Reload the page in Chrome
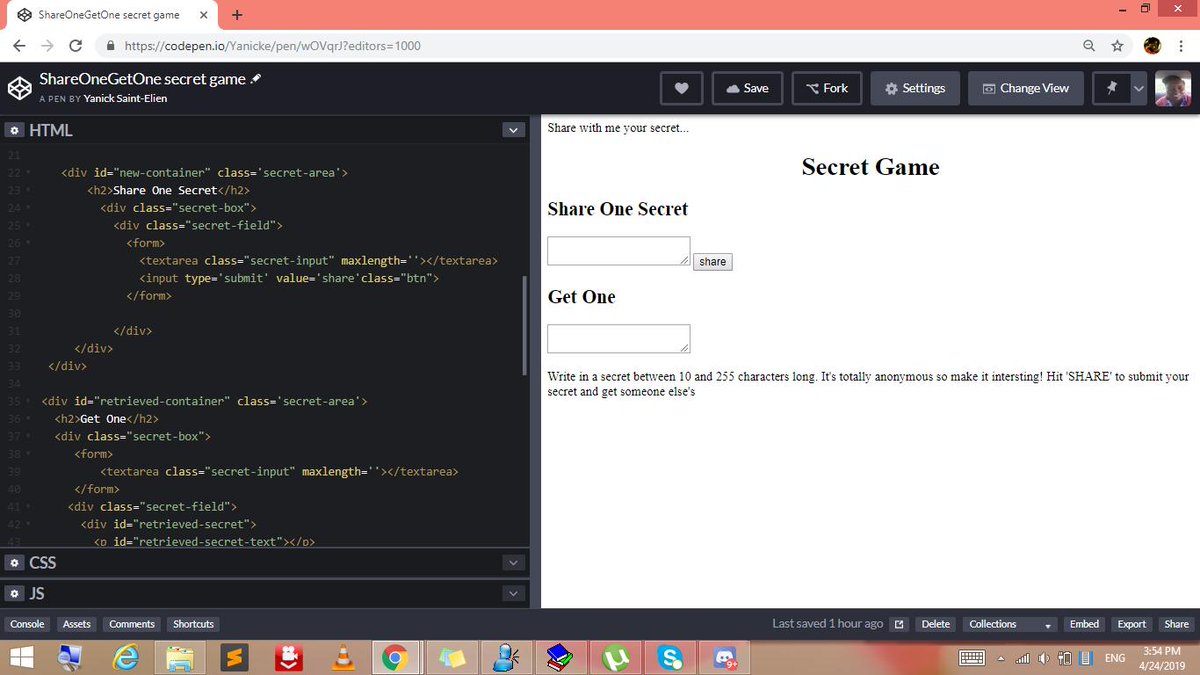This screenshot has height=675, width=1200. click(75, 46)
